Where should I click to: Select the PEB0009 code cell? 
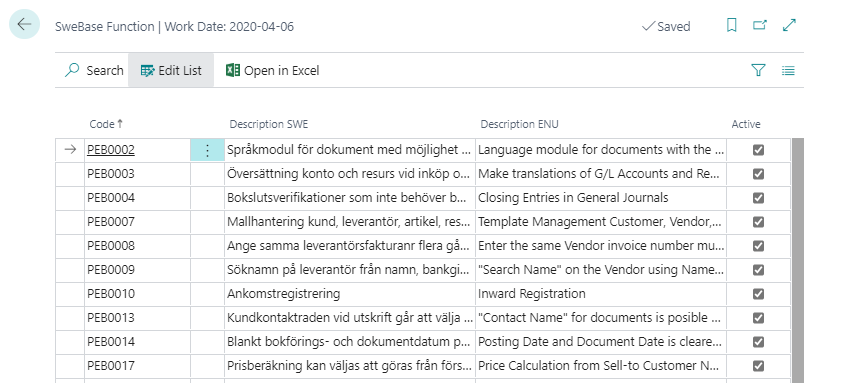point(138,270)
